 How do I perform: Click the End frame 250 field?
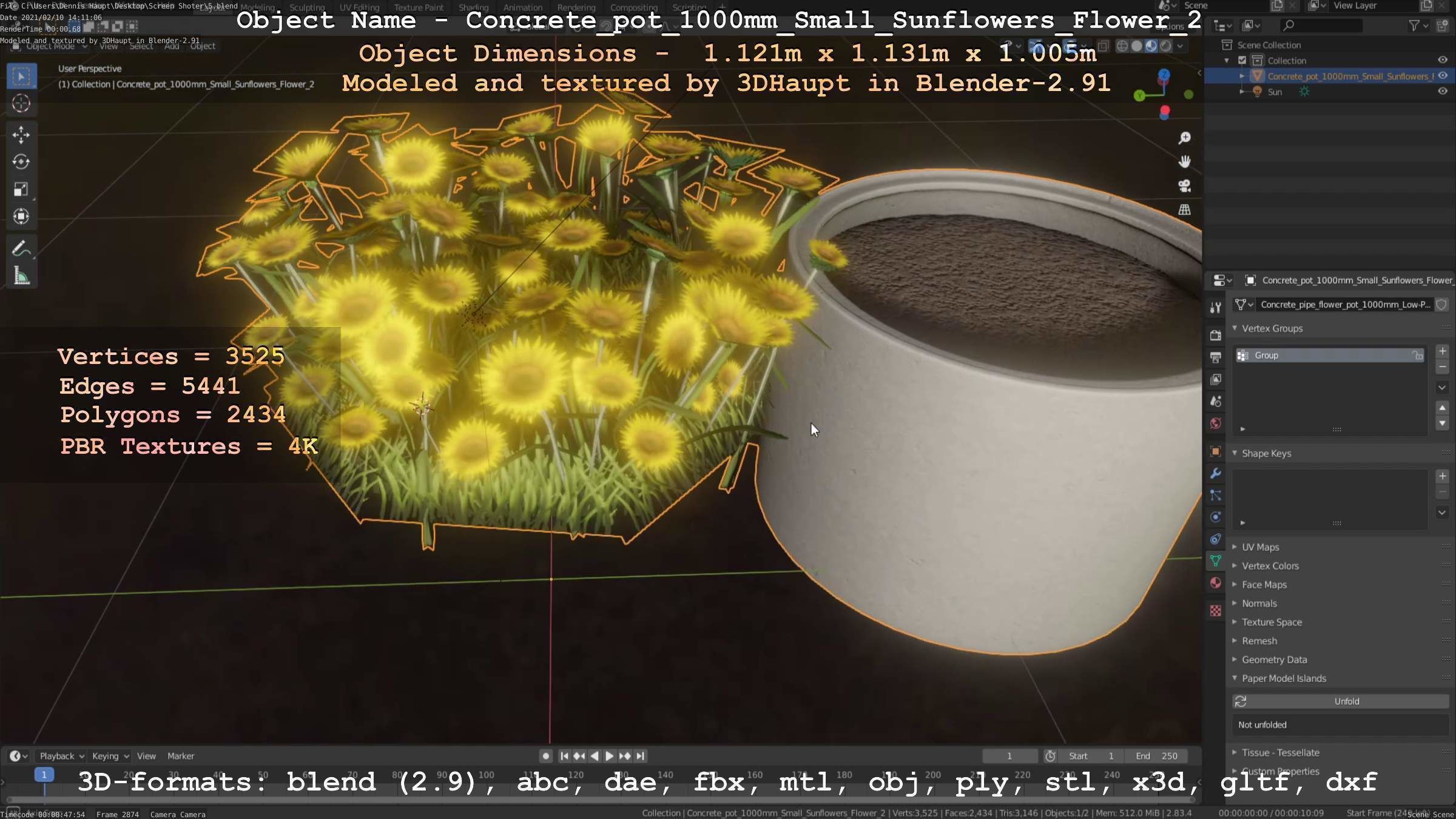pyautogui.click(x=1156, y=756)
